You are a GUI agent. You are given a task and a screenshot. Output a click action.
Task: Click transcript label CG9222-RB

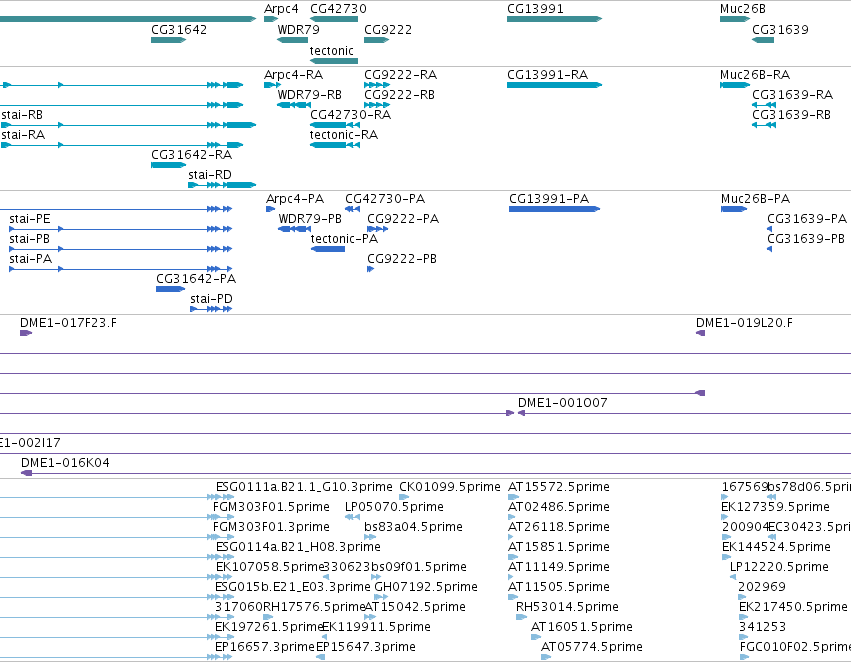pyautogui.click(x=399, y=95)
